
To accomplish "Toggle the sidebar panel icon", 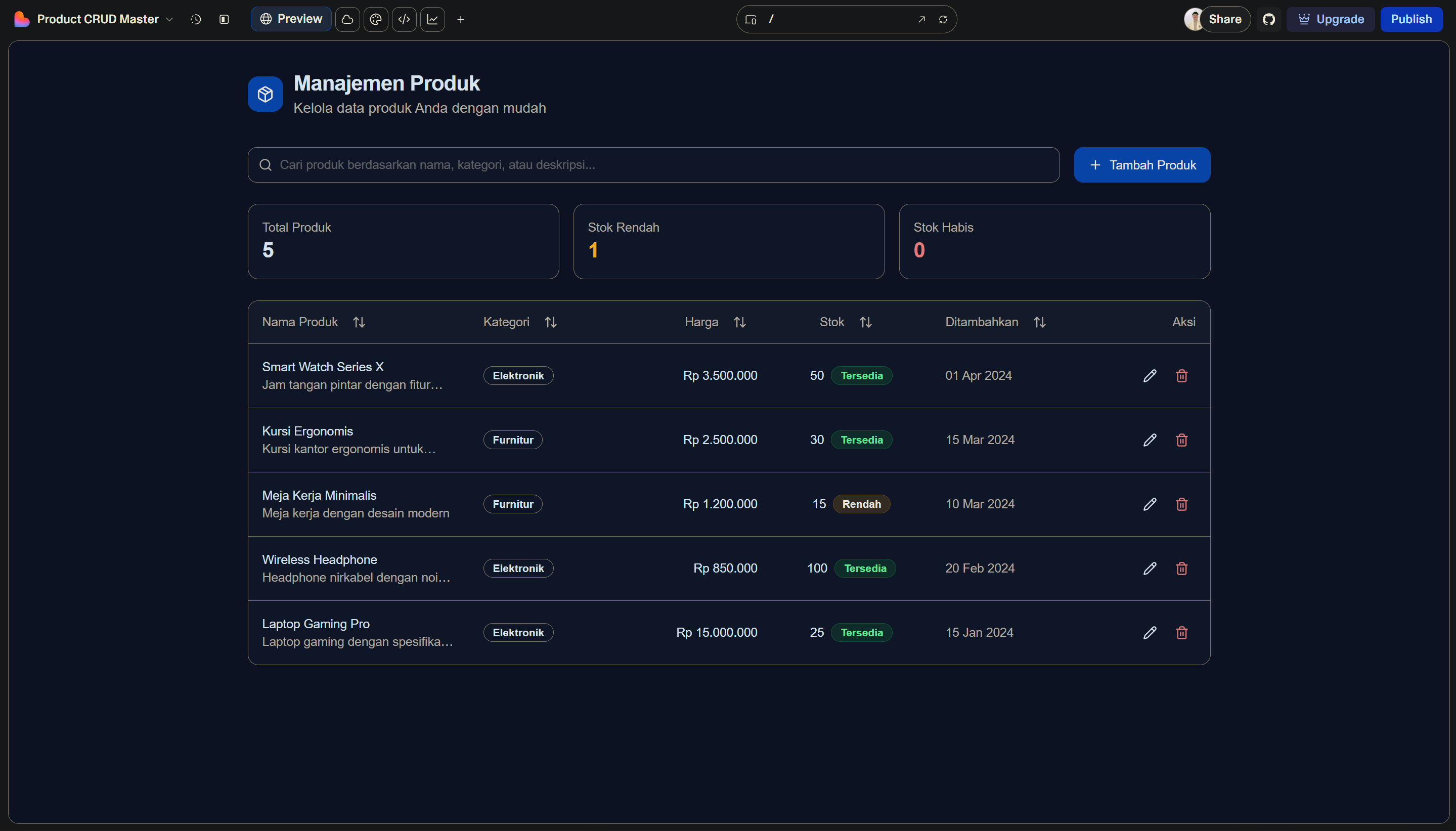I will click(x=224, y=19).
